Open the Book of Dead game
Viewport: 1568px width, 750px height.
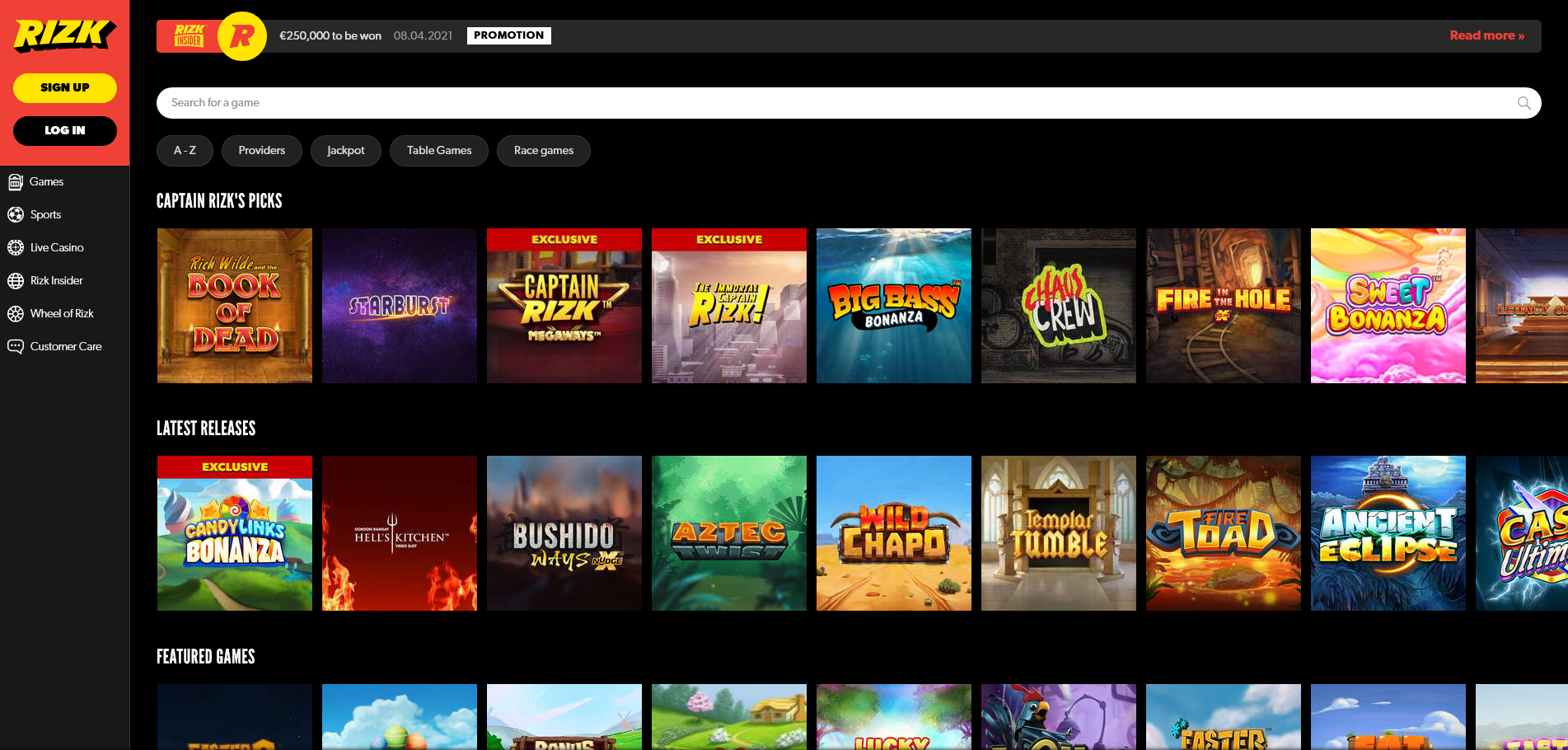coord(235,306)
